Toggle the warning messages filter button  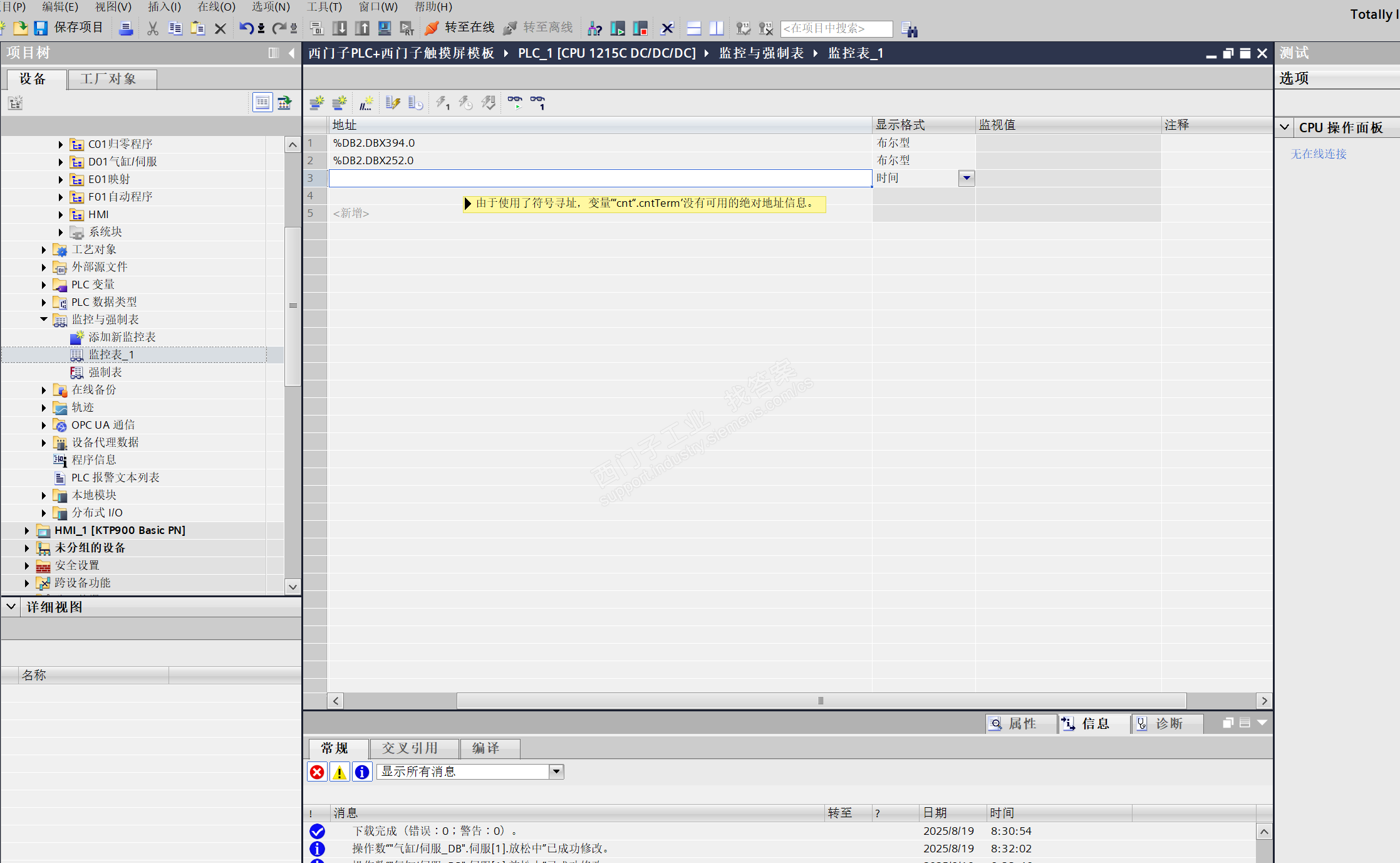tap(340, 772)
